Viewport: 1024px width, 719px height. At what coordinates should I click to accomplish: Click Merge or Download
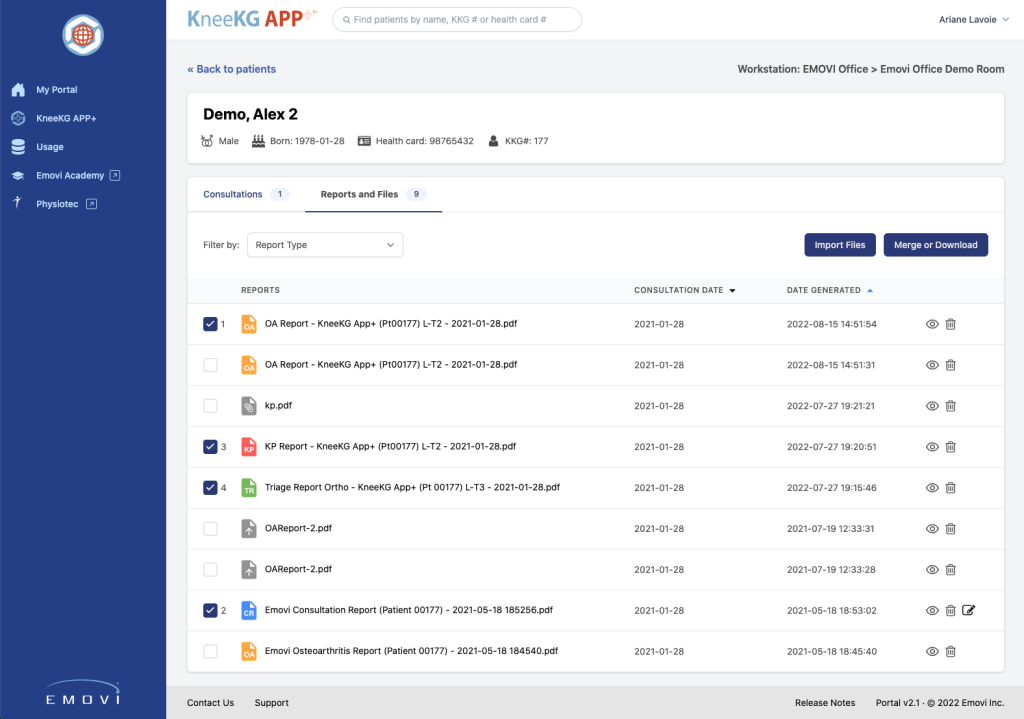pos(935,245)
